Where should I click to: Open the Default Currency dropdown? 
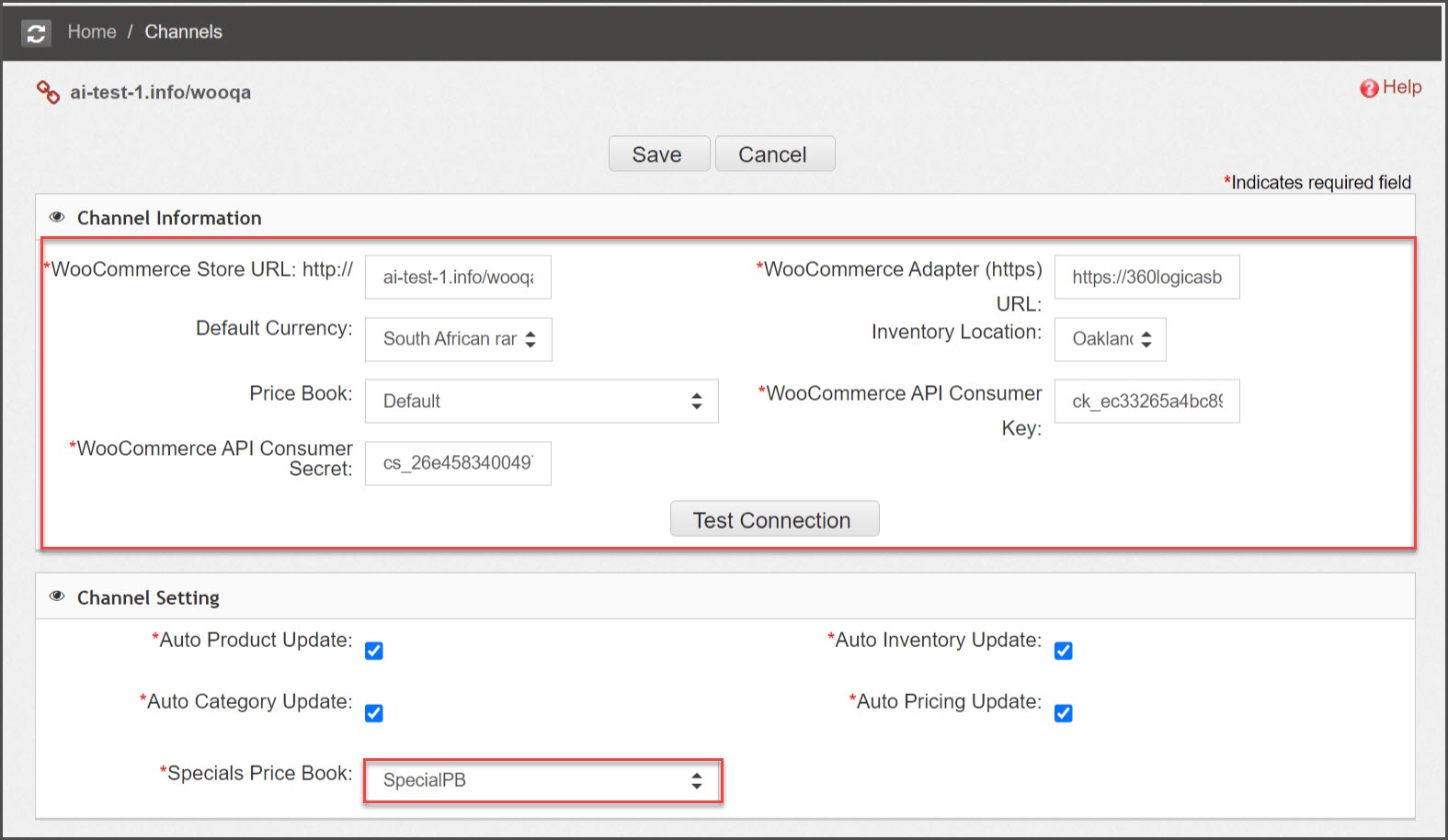pos(459,339)
